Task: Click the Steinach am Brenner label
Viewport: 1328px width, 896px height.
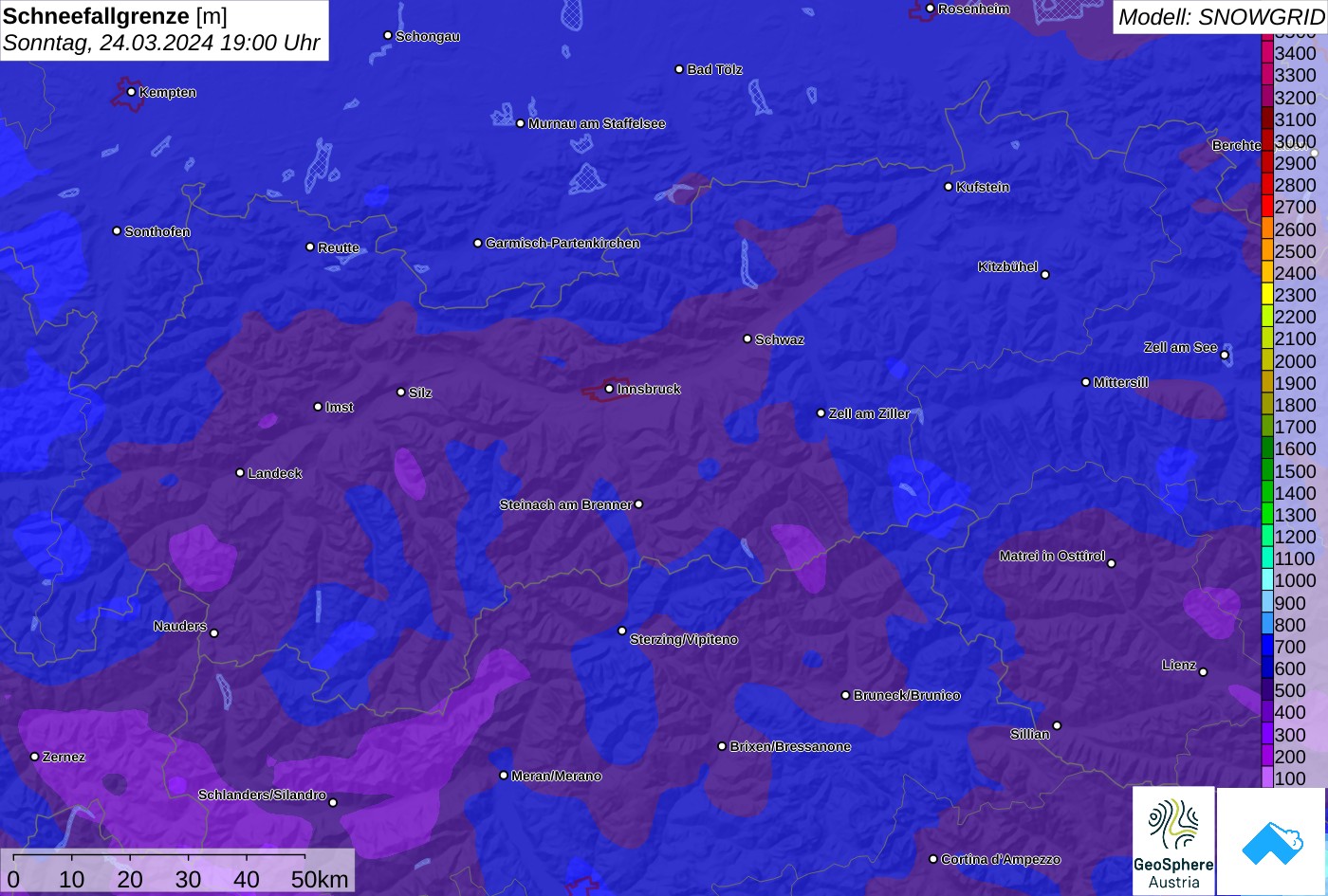Action: coord(565,504)
